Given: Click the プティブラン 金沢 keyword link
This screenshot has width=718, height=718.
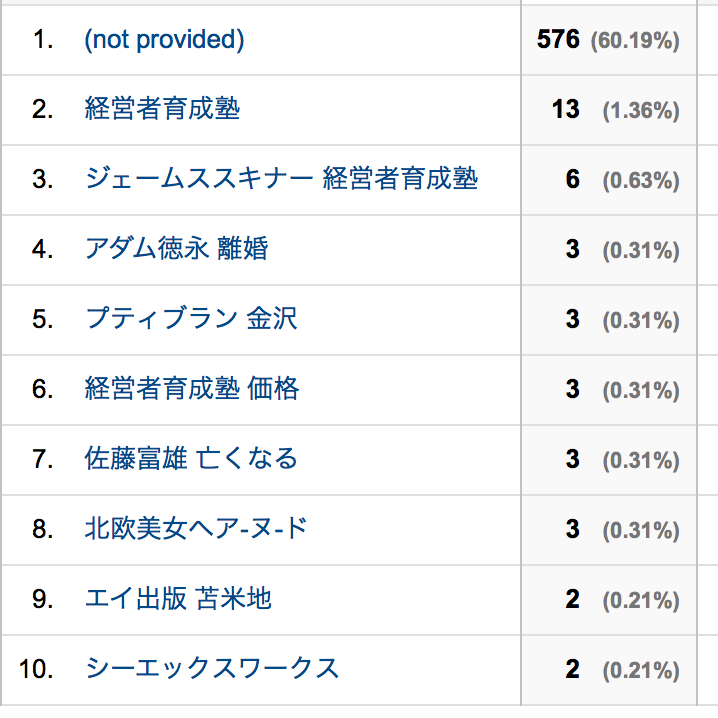Looking at the screenshot, I should click(x=191, y=319).
